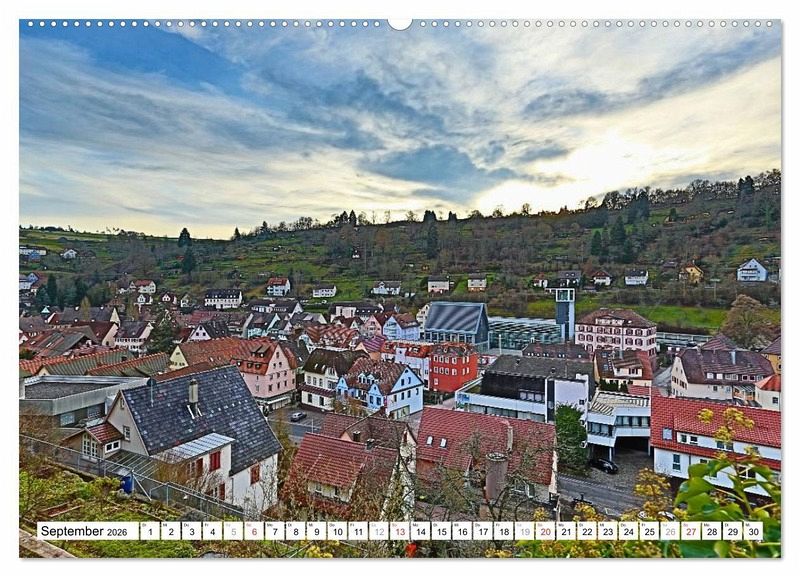Select day 5 in calendar strip
Viewport: 800px width, 577px height.
pyautogui.click(x=233, y=531)
